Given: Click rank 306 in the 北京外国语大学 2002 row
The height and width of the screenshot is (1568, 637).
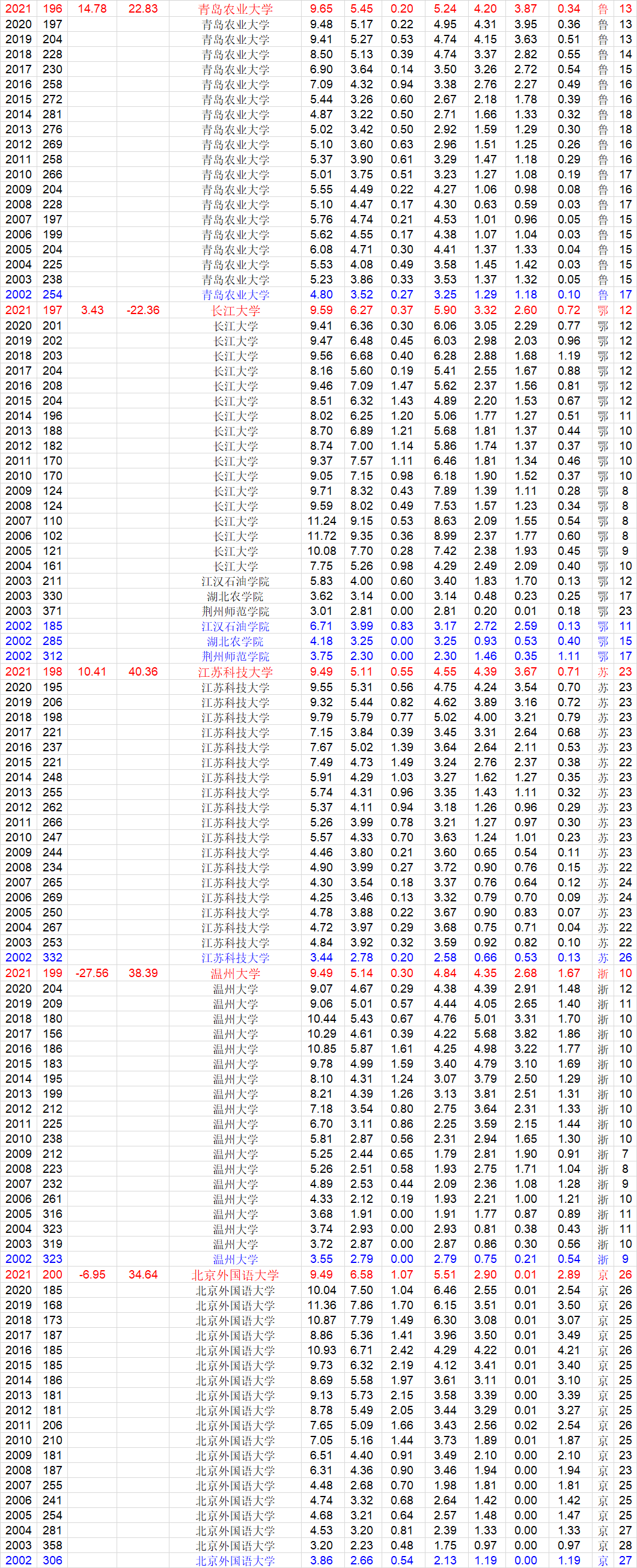Looking at the screenshot, I should point(52,1560).
